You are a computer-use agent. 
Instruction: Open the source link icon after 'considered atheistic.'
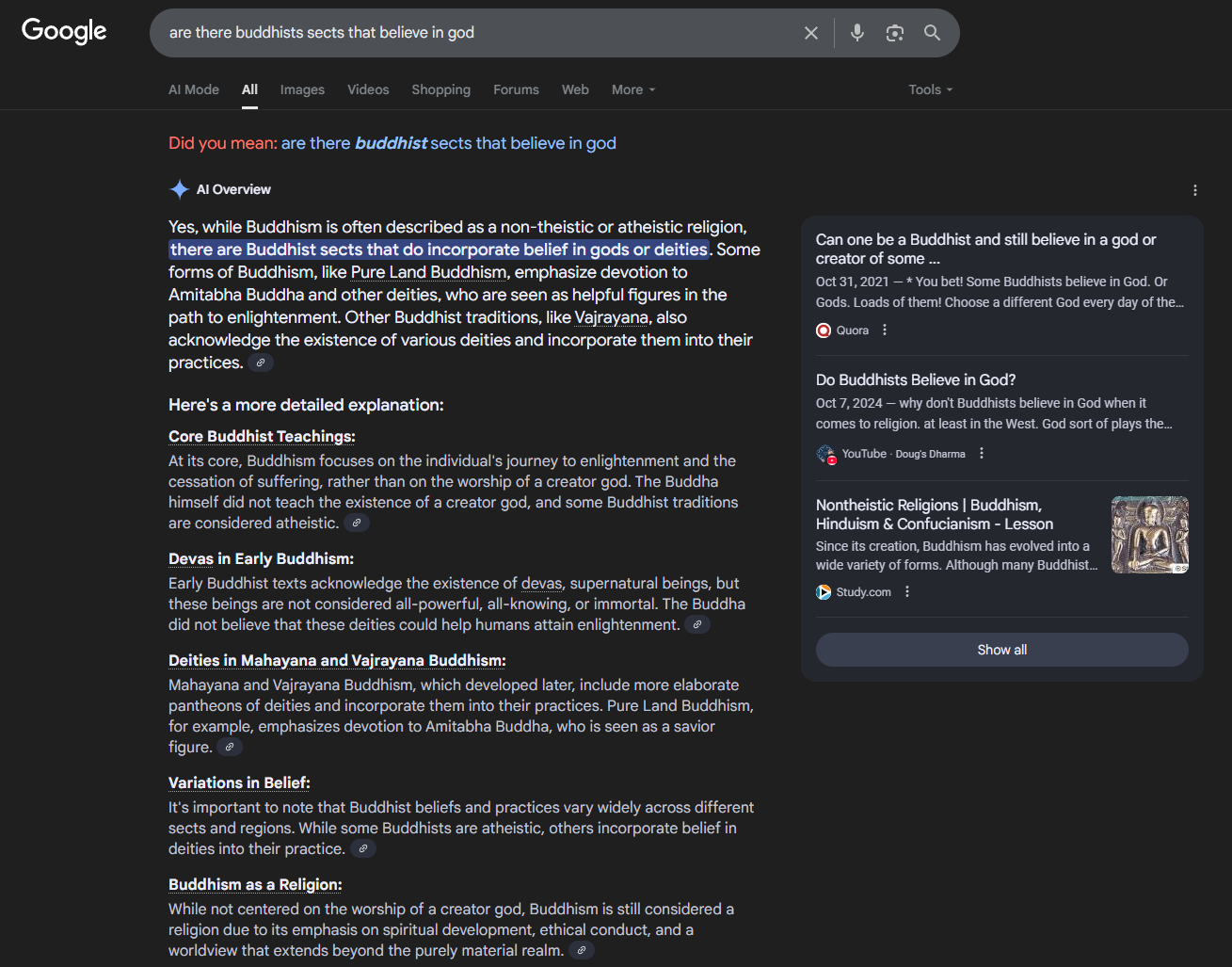pyautogui.click(x=357, y=523)
